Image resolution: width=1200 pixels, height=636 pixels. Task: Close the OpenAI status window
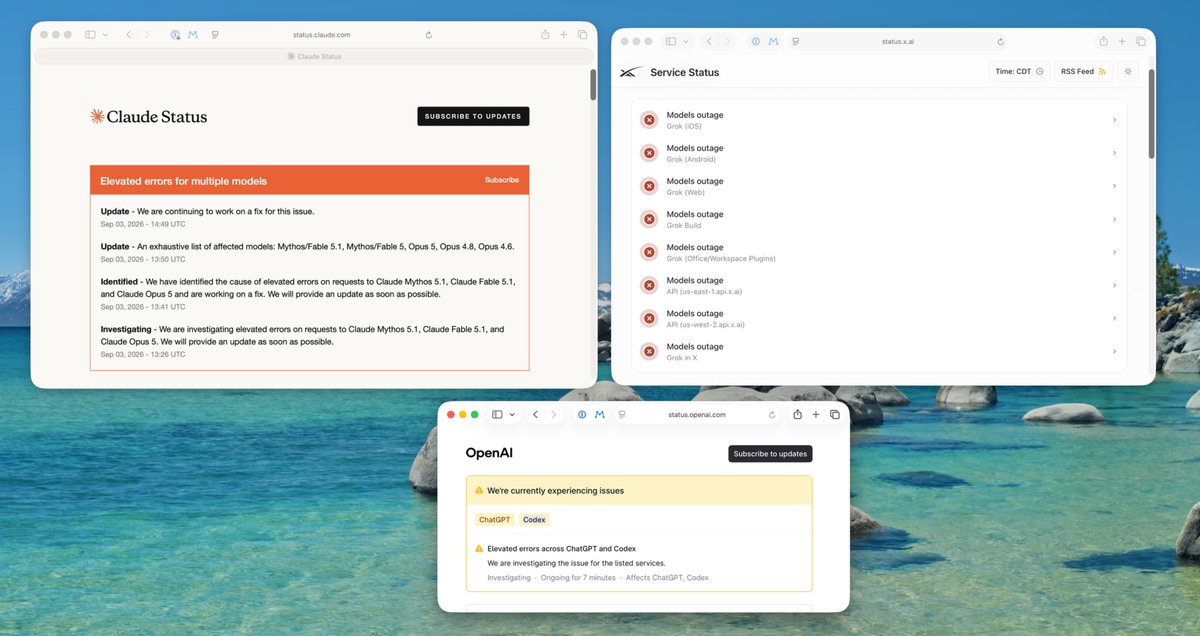tap(451, 414)
